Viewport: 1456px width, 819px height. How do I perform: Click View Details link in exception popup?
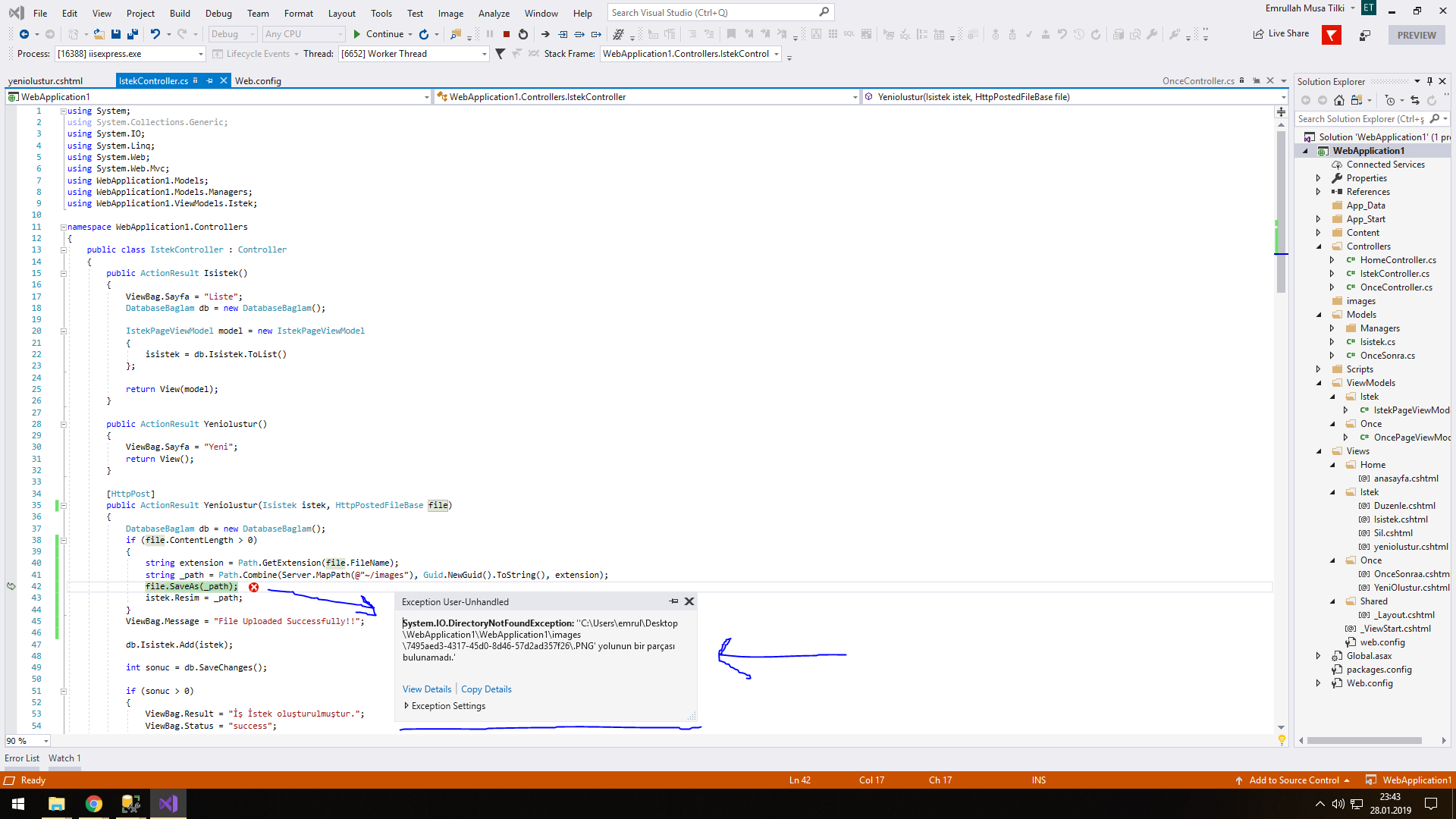pos(427,689)
